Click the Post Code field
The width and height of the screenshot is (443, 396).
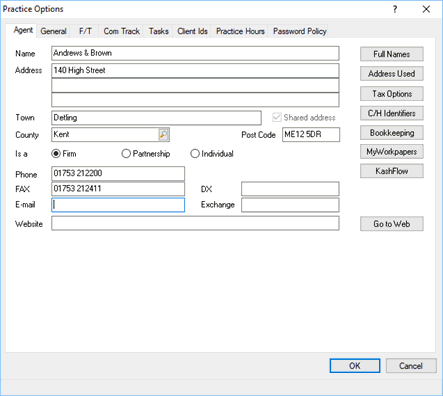pos(311,135)
